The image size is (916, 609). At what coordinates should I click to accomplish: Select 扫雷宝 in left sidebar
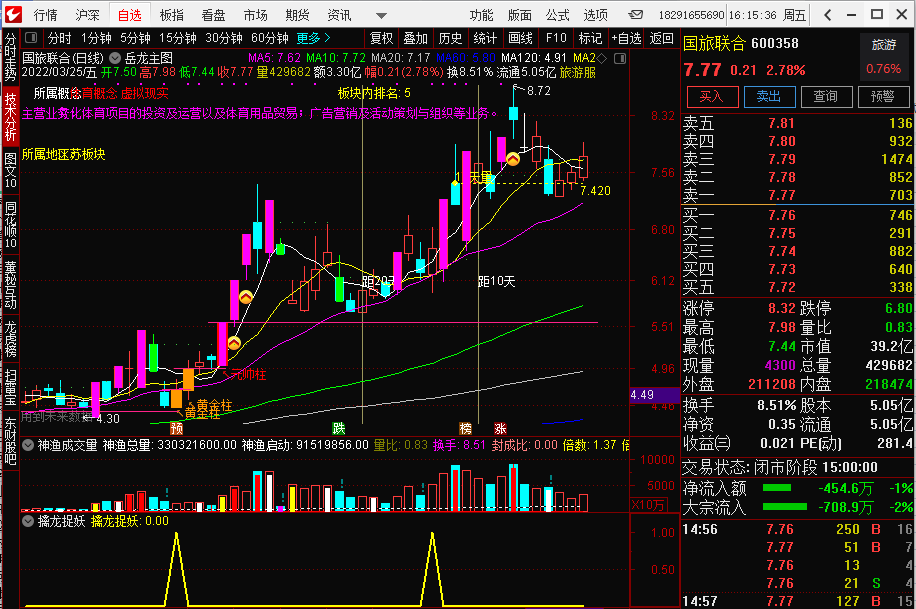click(x=11, y=387)
